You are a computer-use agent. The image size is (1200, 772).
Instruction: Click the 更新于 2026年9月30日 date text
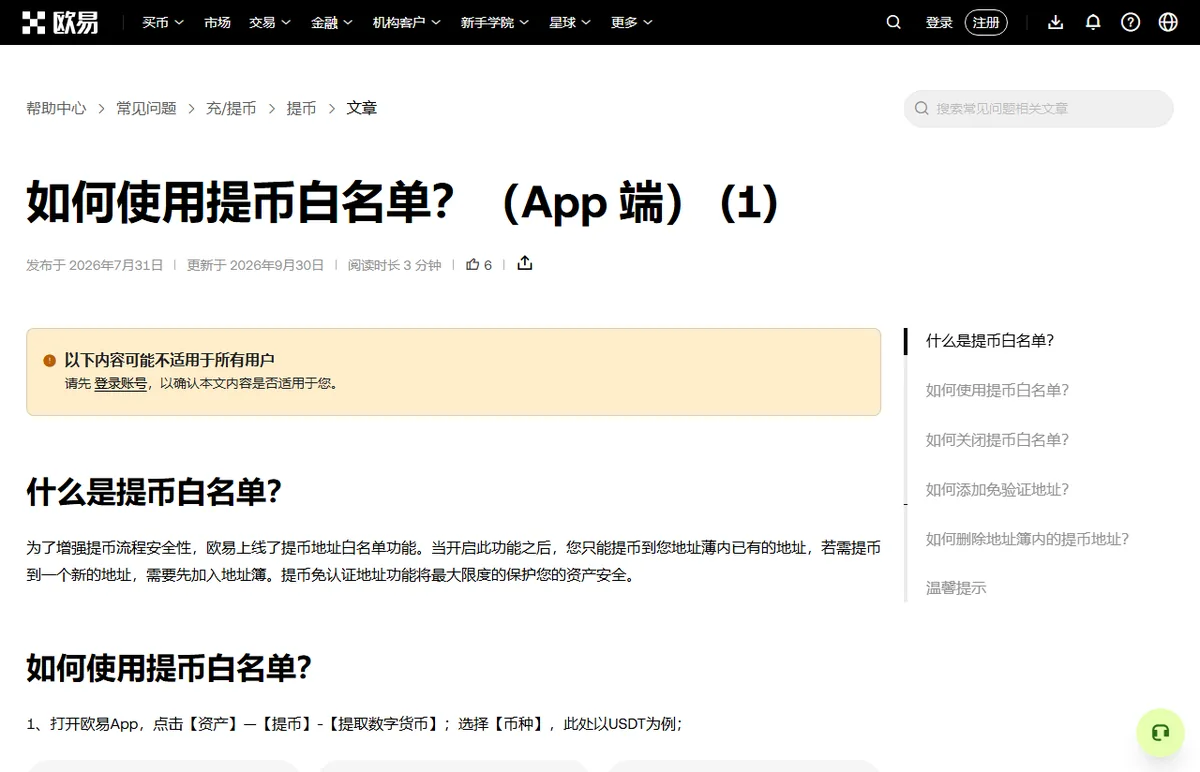pos(255,265)
